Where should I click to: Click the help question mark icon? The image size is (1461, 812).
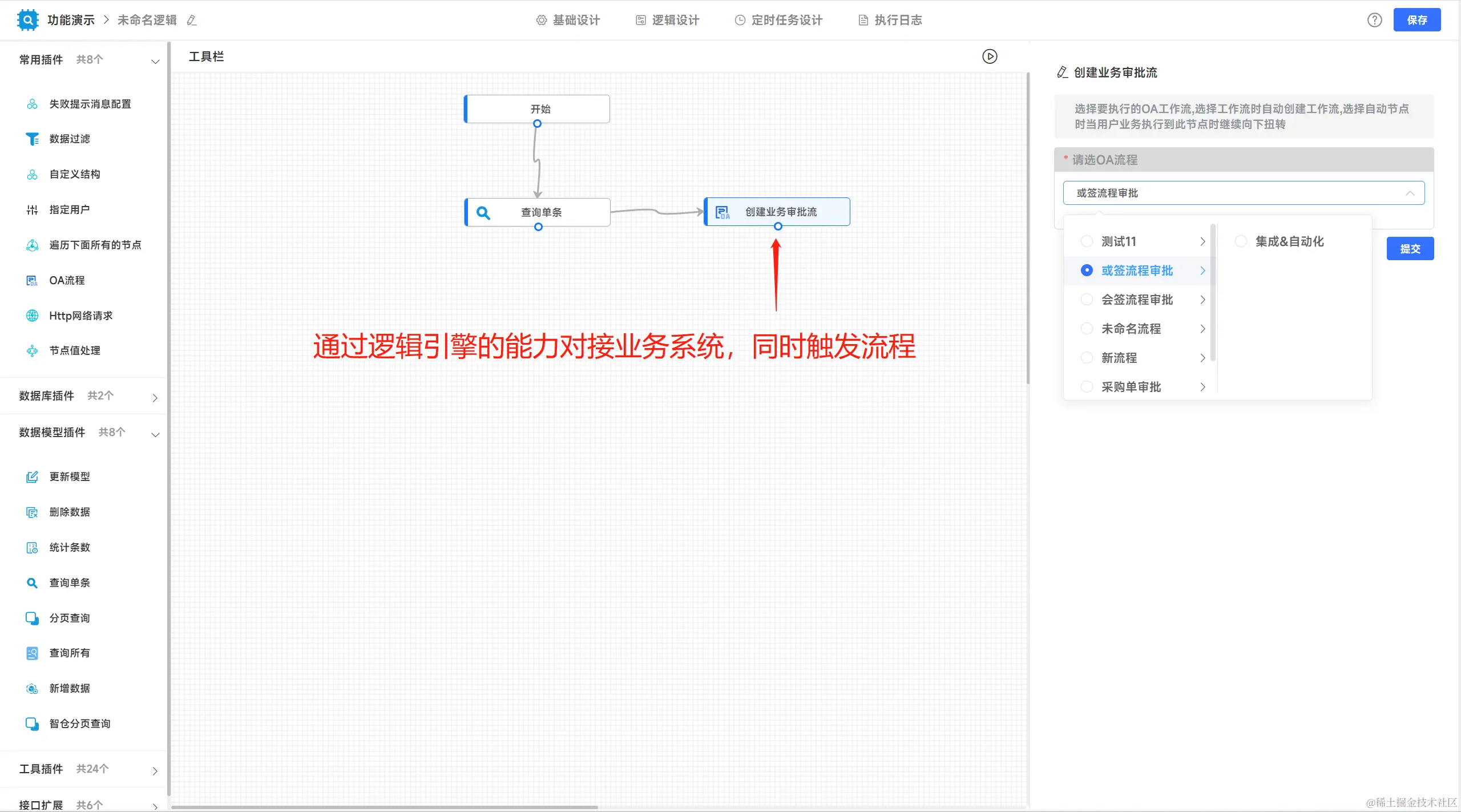[1374, 20]
